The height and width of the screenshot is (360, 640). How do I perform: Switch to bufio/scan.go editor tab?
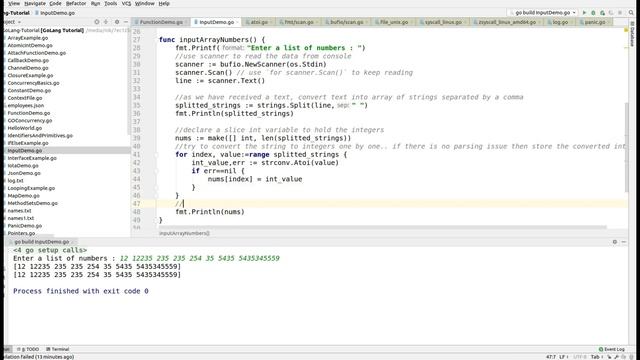[x=346, y=22]
